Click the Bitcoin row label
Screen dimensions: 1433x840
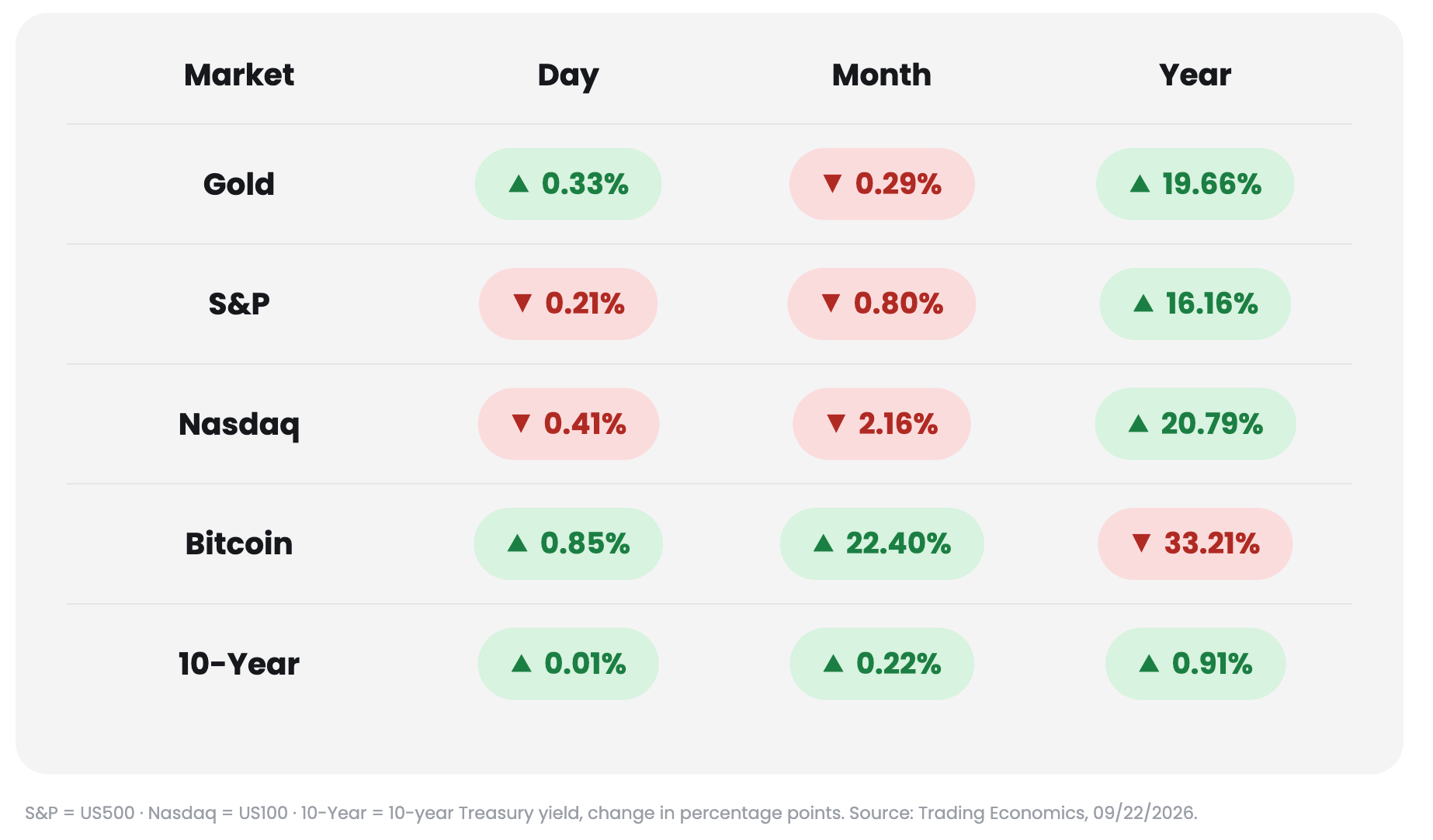pyautogui.click(x=239, y=543)
